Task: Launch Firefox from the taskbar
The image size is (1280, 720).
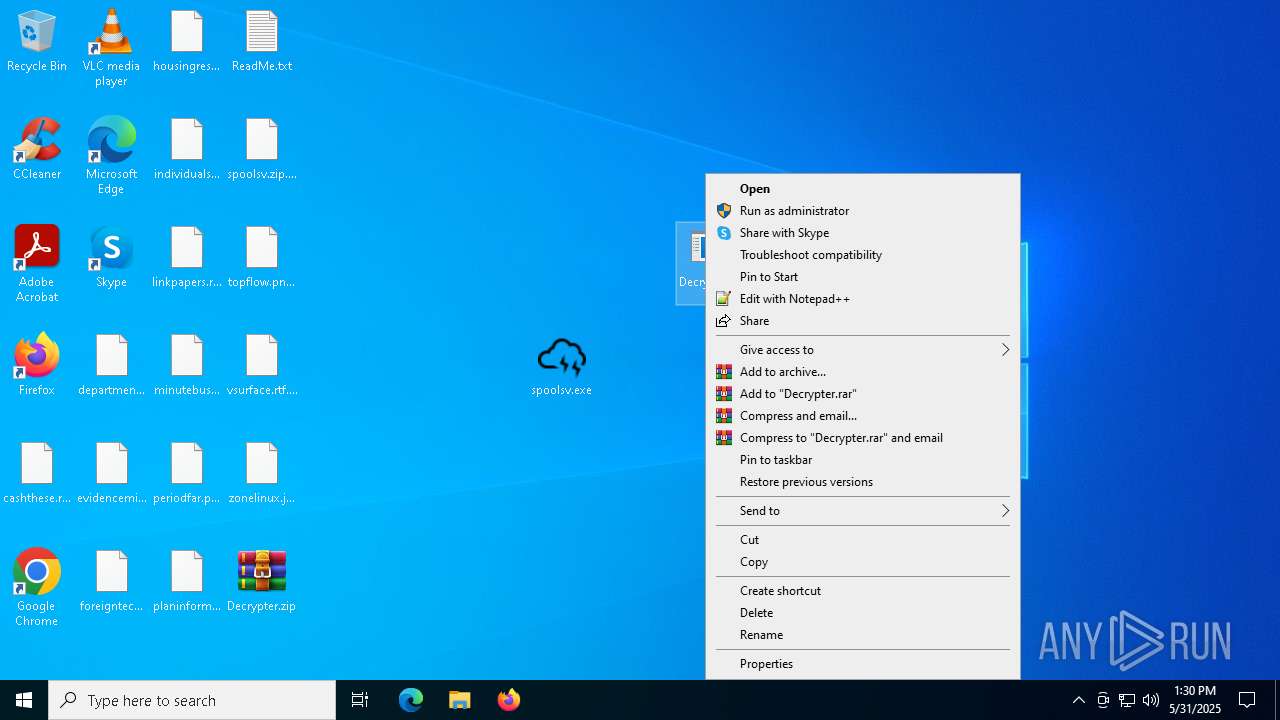Action: [508, 700]
